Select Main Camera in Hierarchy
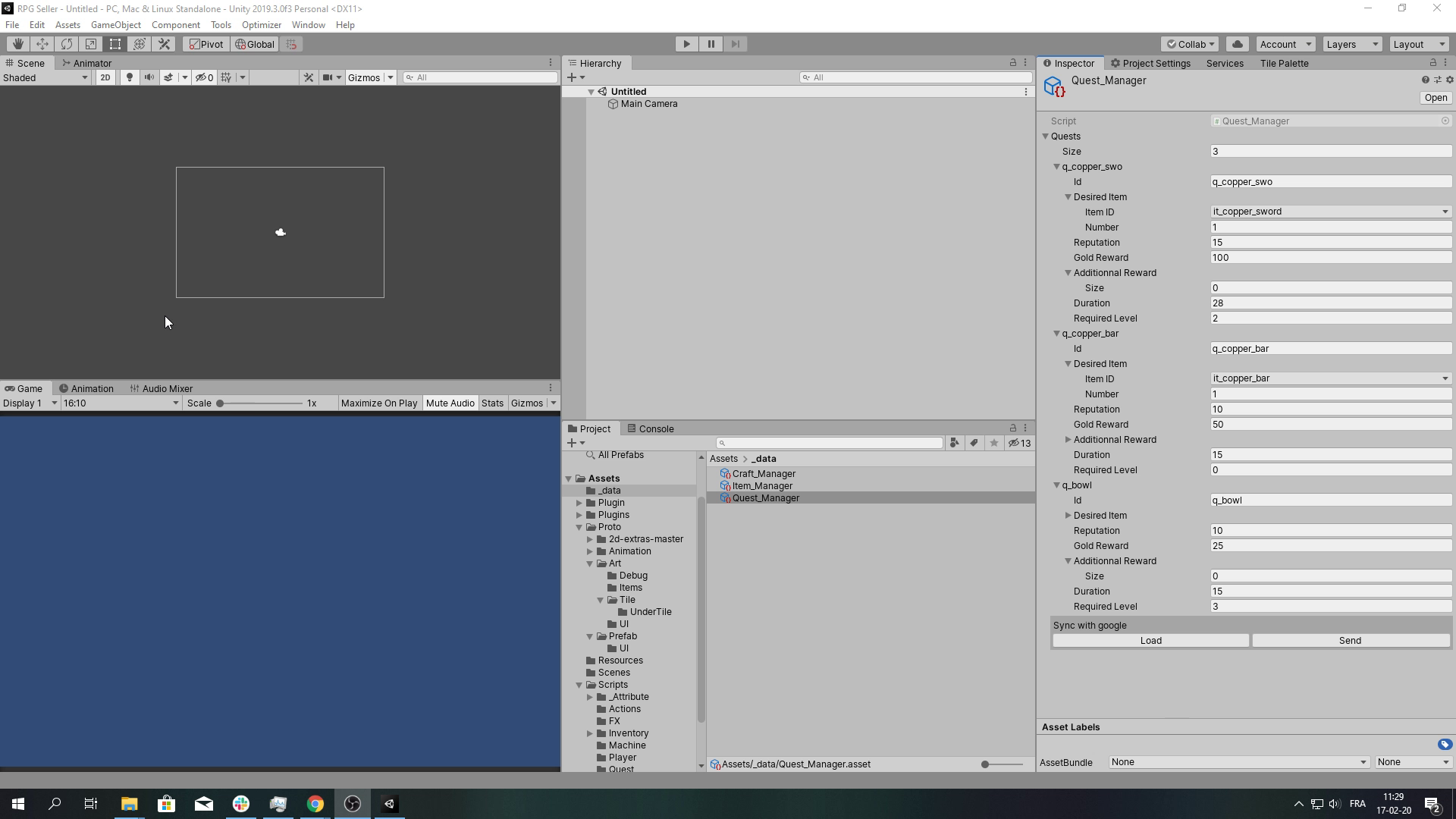Image resolution: width=1456 pixels, height=819 pixels. [x=648, y=104]
